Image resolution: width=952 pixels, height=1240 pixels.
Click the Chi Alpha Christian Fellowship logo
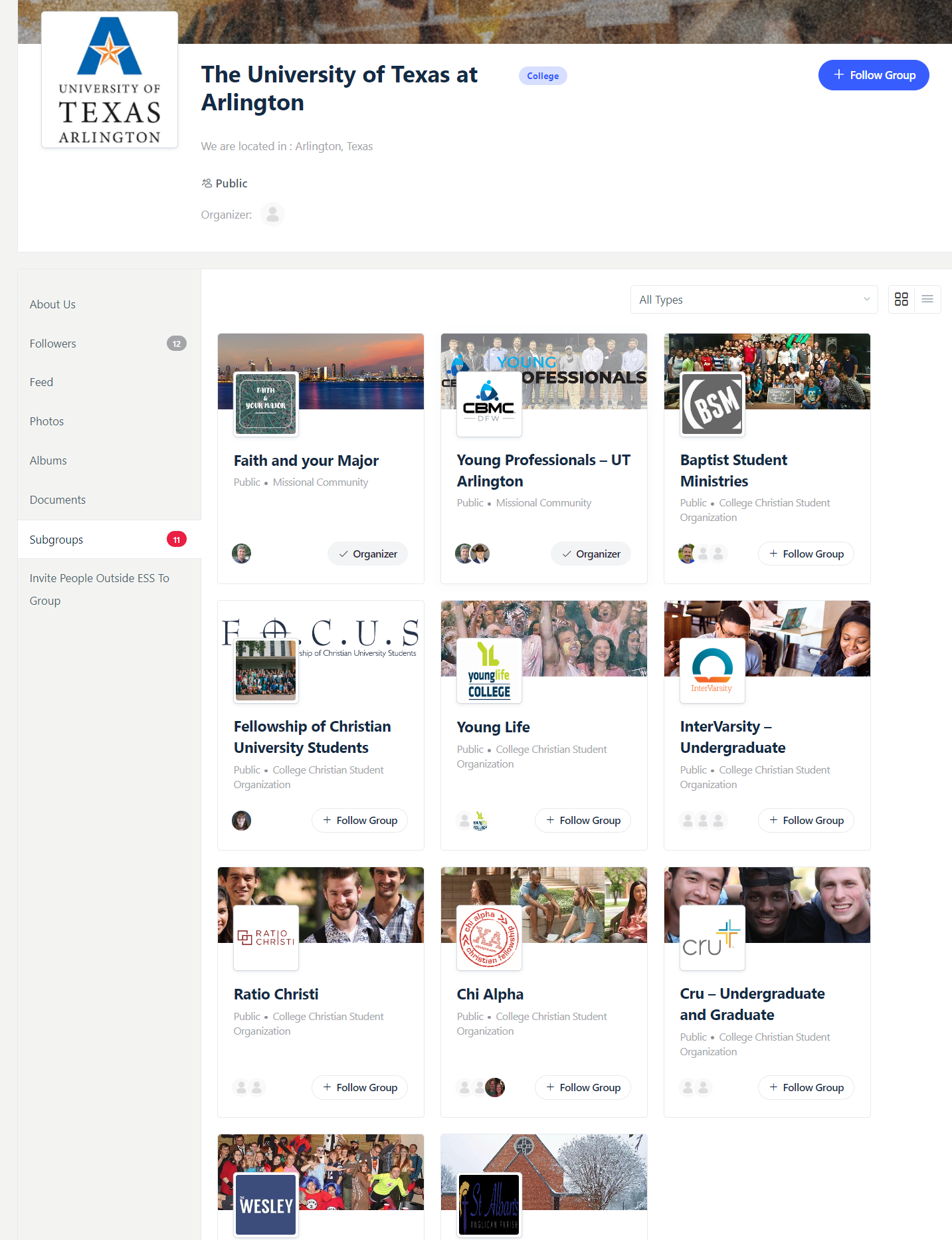(489, 938)
